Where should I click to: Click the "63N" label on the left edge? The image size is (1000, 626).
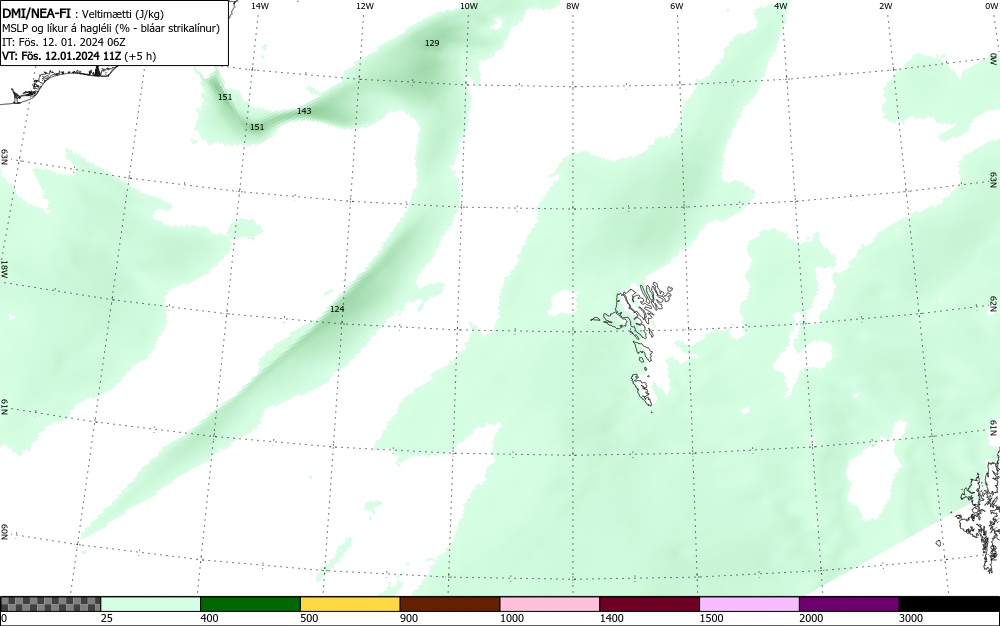[4, 157]
